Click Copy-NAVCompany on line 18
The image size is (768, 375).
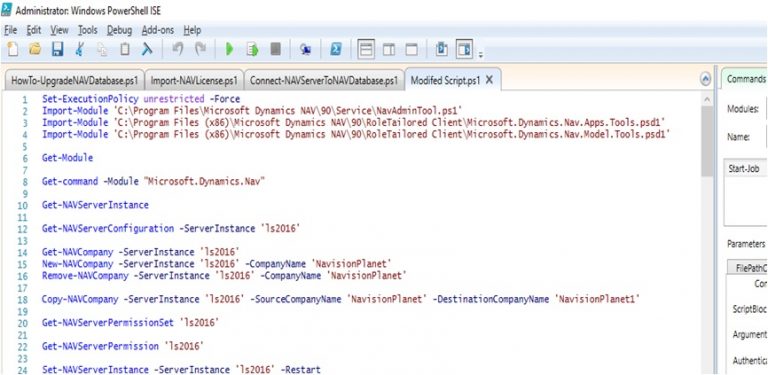pos(80,299)
